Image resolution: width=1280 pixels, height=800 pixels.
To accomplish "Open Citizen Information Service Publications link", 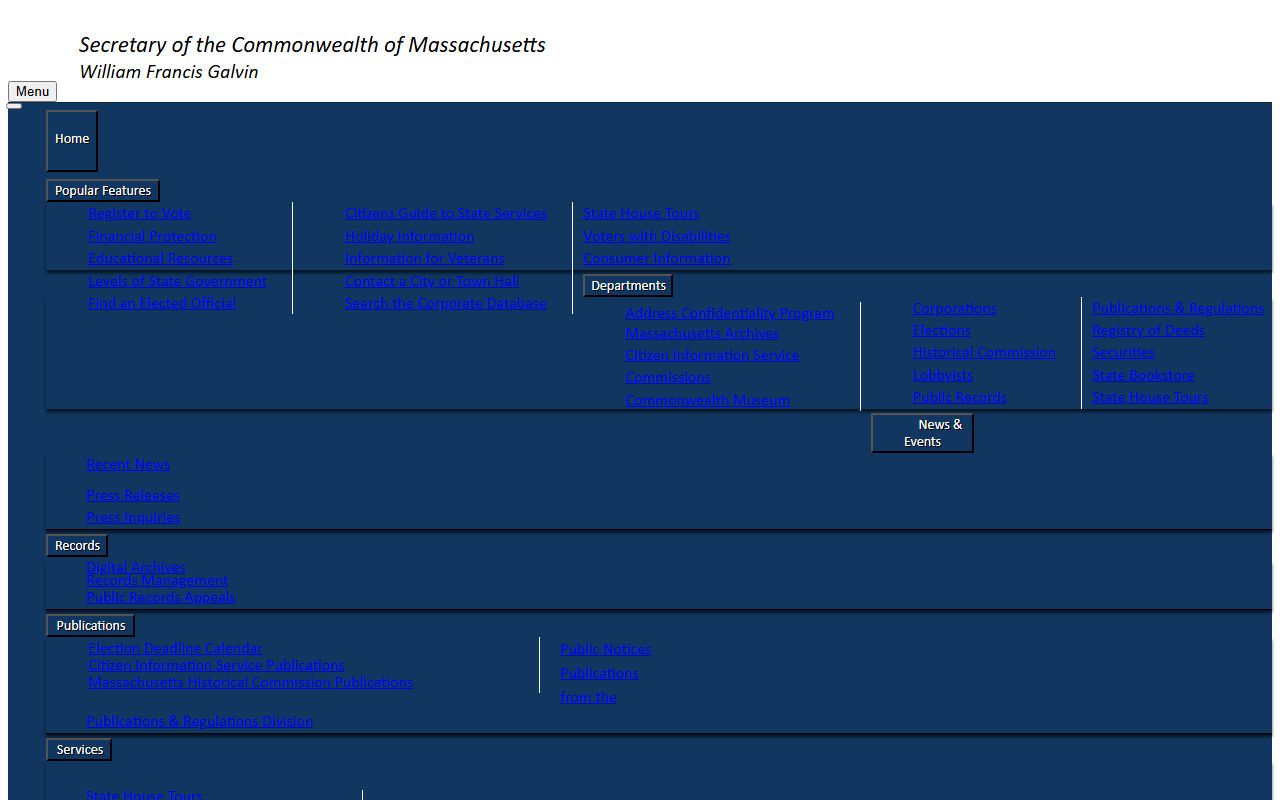I will 216,665.
